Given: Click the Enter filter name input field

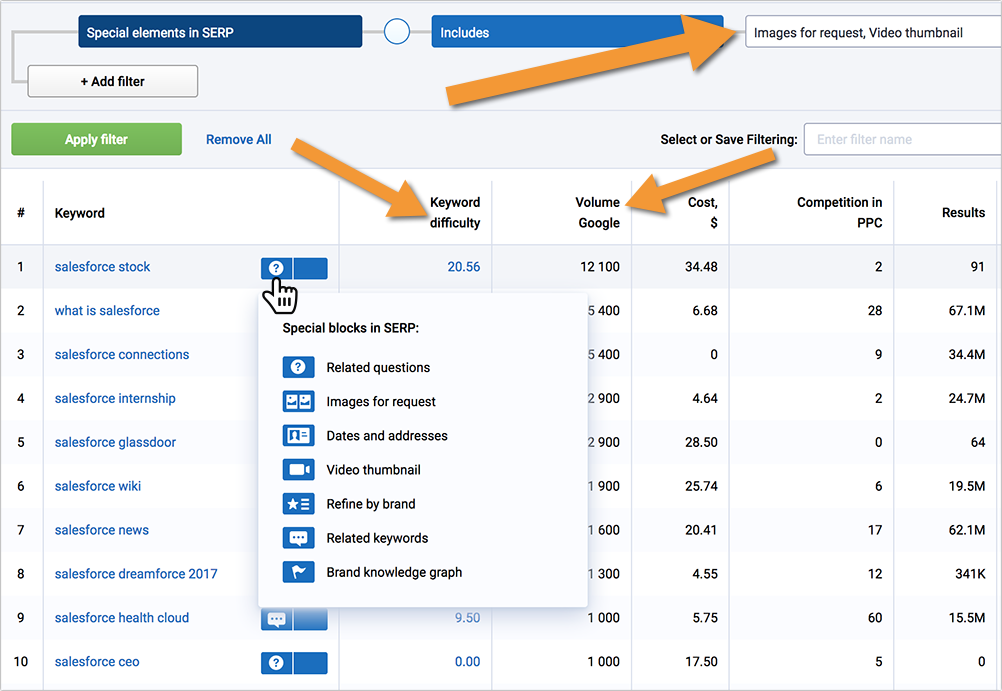Looking at the screenshot, I should (902, 139).
